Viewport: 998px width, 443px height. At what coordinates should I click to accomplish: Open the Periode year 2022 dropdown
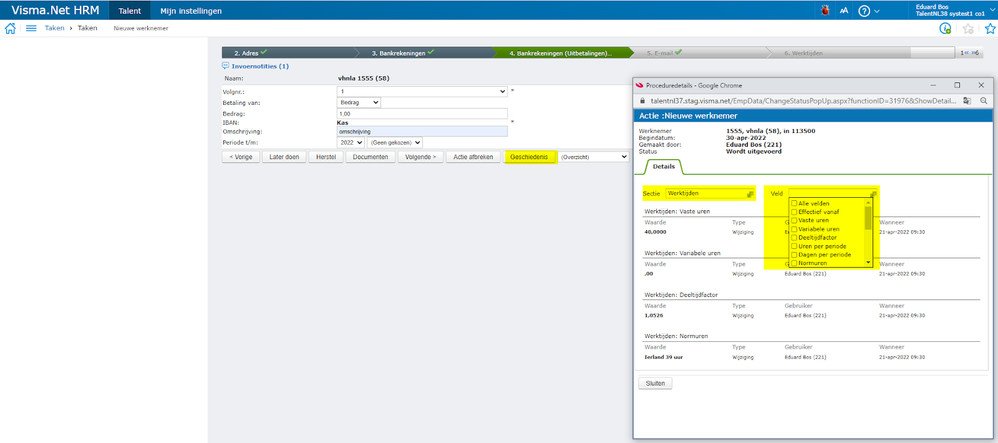(351, 143)
